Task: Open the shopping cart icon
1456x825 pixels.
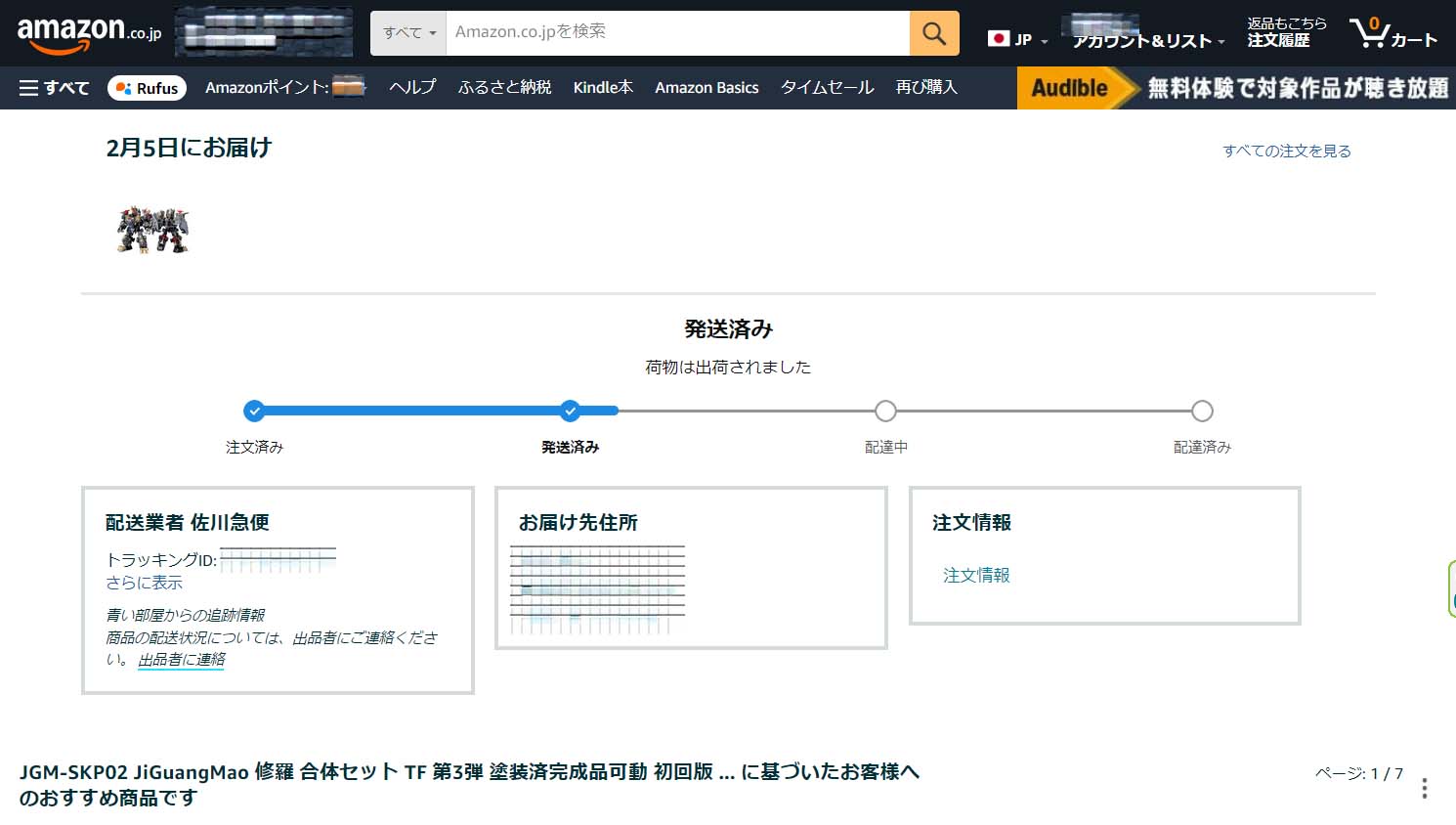Action: 1392,33
